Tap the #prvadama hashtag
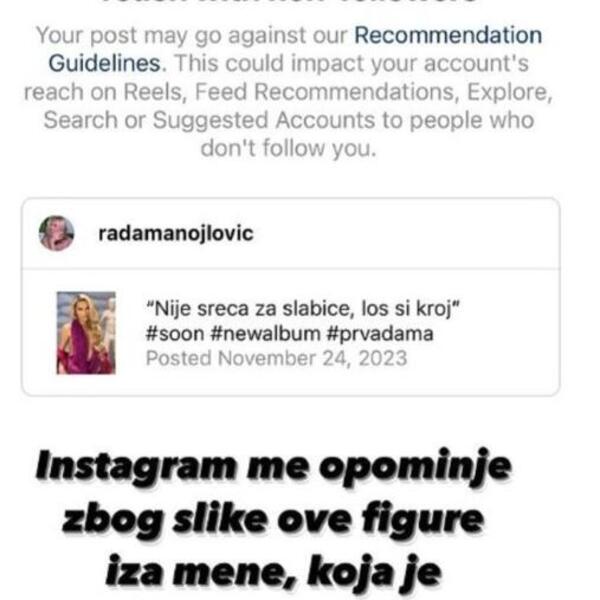 (380, 334)
